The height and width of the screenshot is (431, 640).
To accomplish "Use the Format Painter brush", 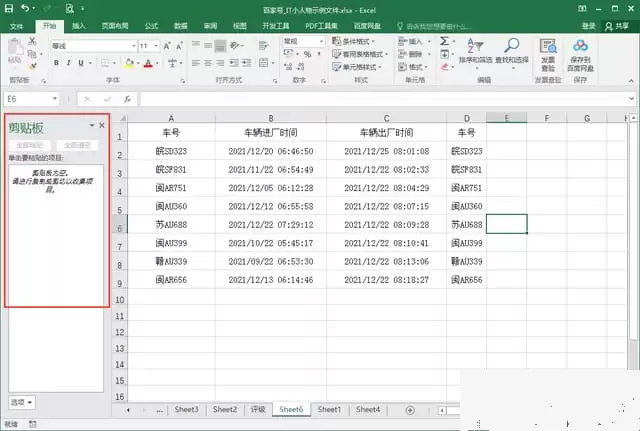I will pyautogui.click(x=33, y=66).
